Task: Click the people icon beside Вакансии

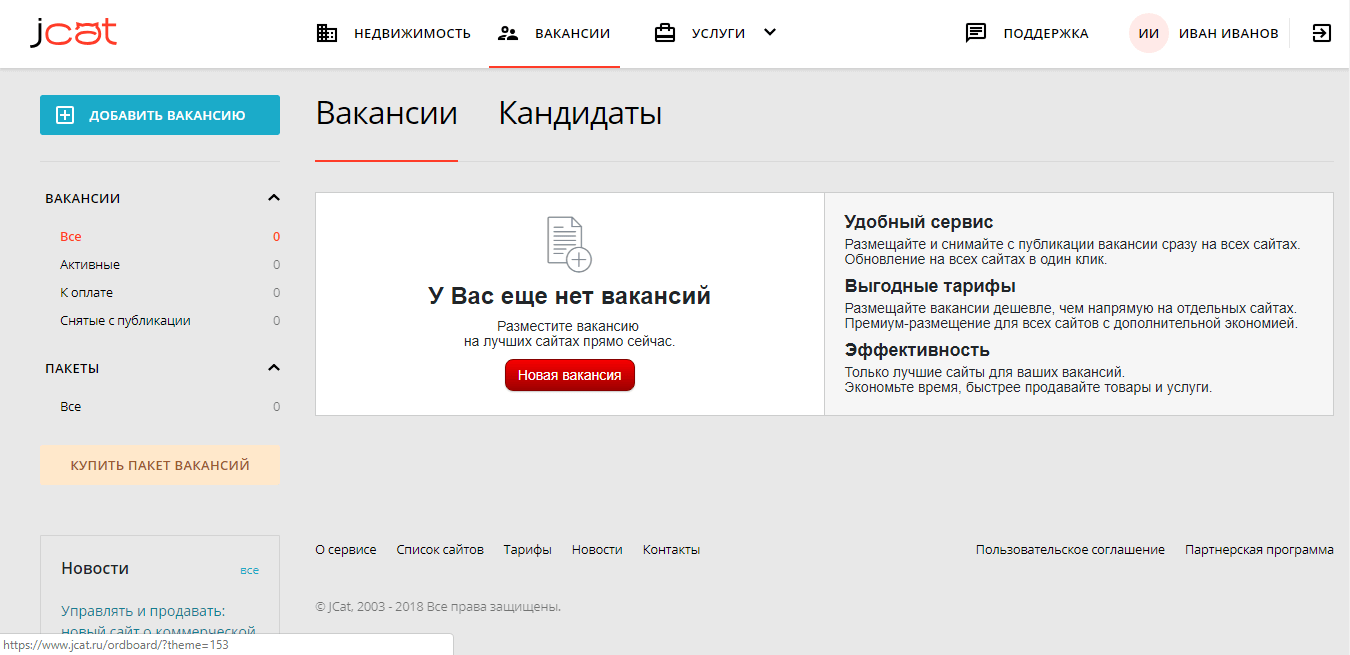Action: coord(508,33)
